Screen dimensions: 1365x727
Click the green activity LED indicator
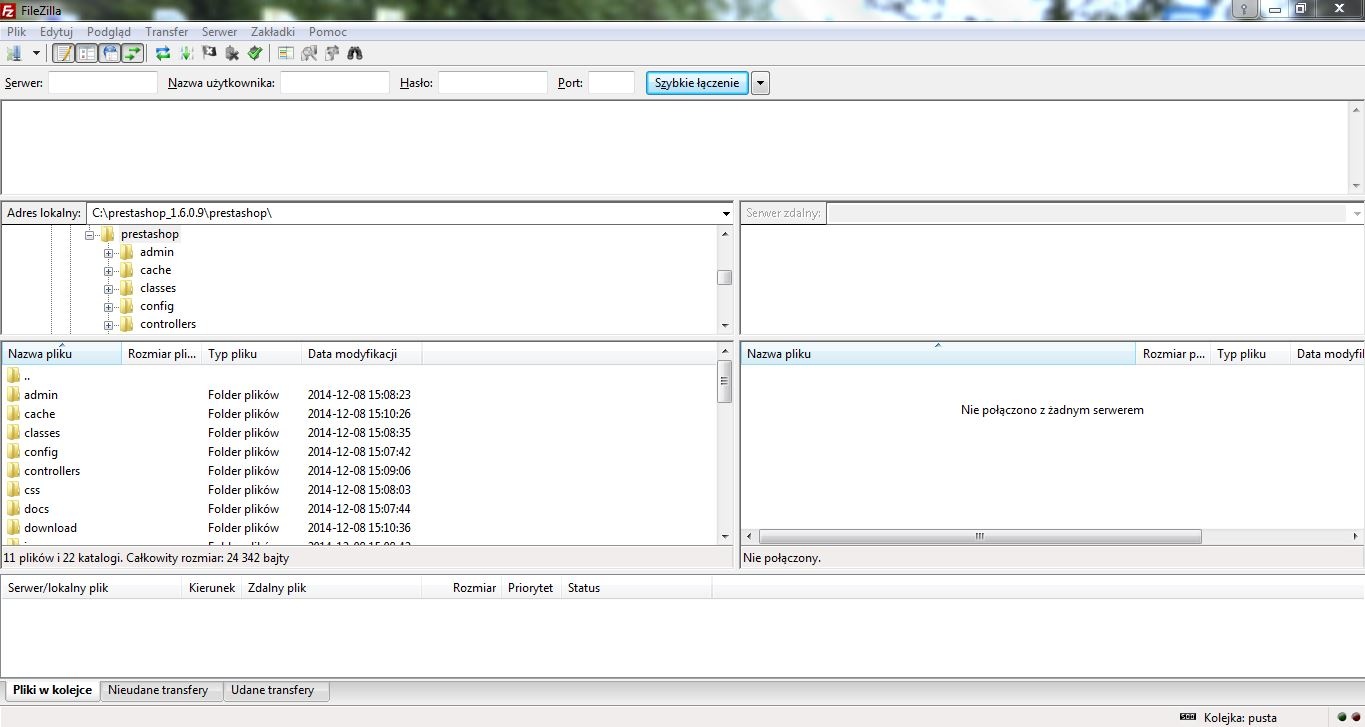(x=1342, y=717)
